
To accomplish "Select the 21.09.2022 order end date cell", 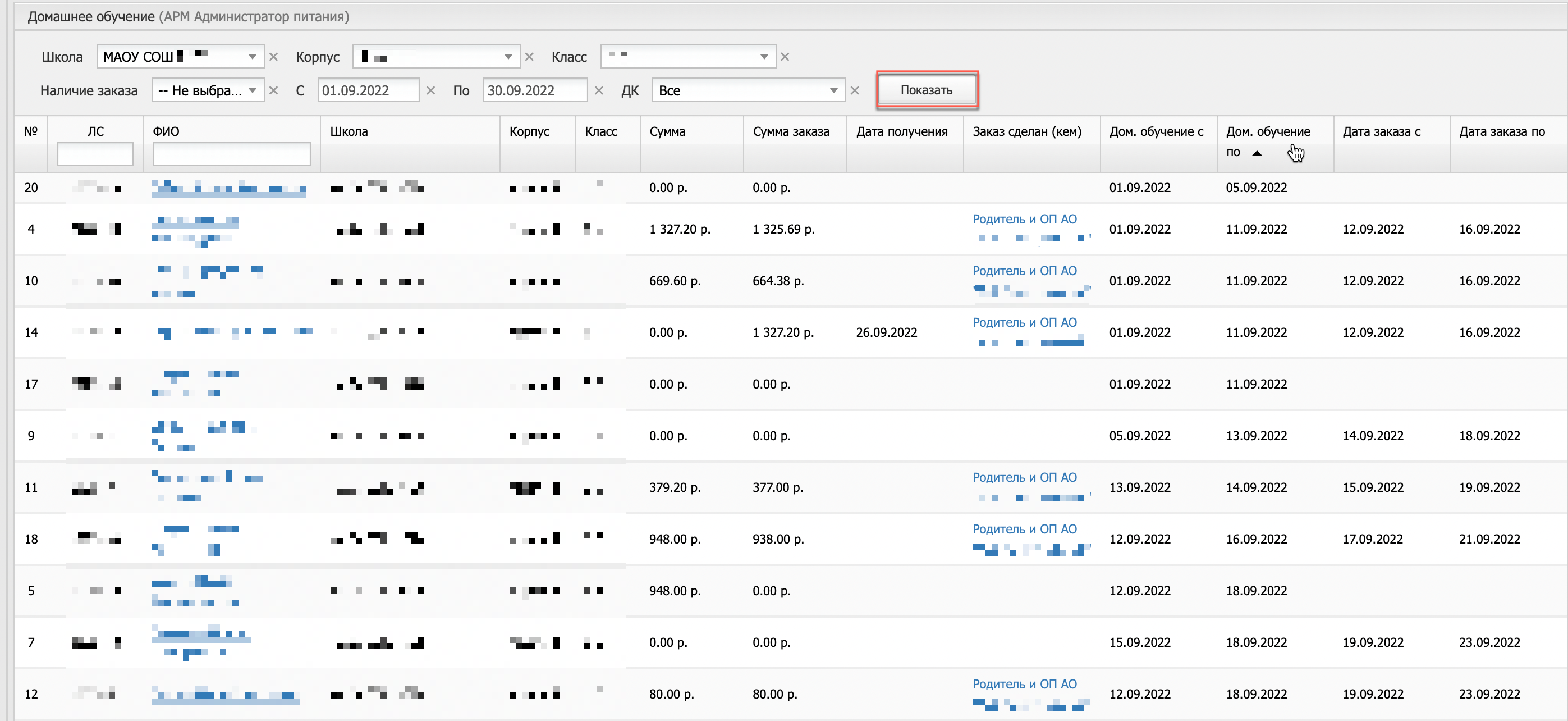I will coord(1489,540).
